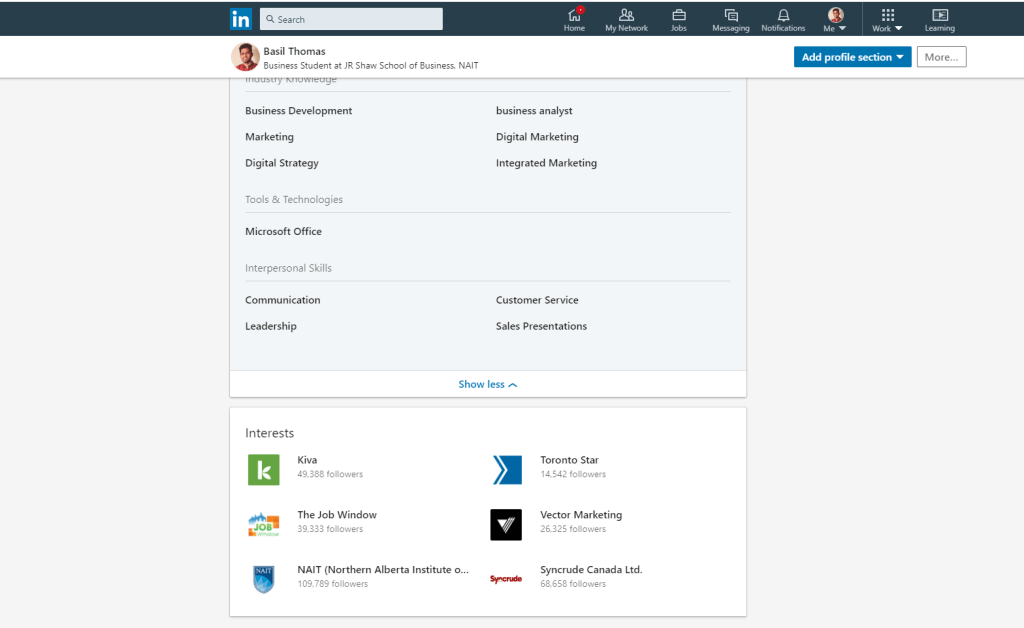Click the Toronto Star logo

pyautogui.click(x=507, y=469)
